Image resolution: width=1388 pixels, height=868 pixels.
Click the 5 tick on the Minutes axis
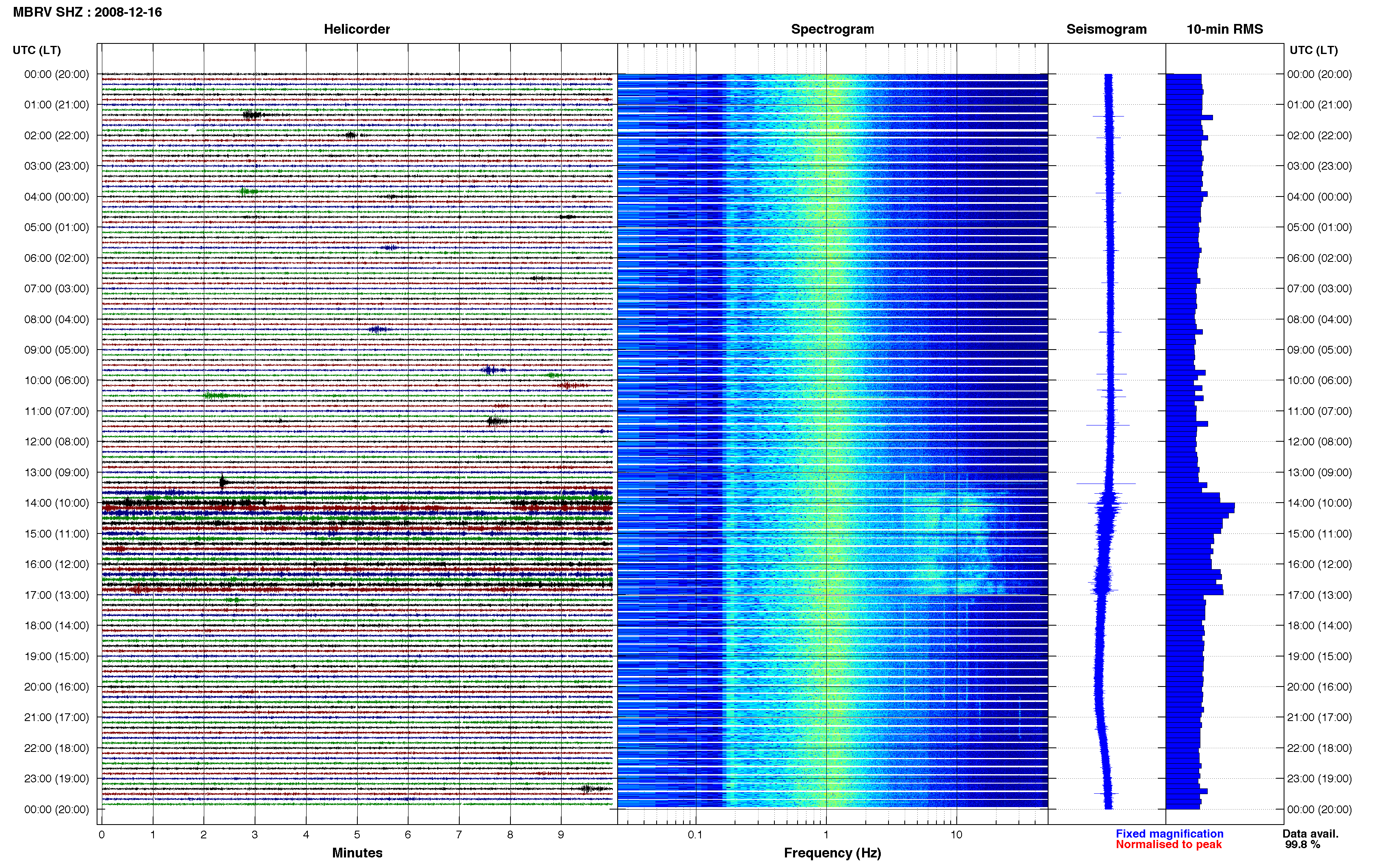[x=357, y=835]
